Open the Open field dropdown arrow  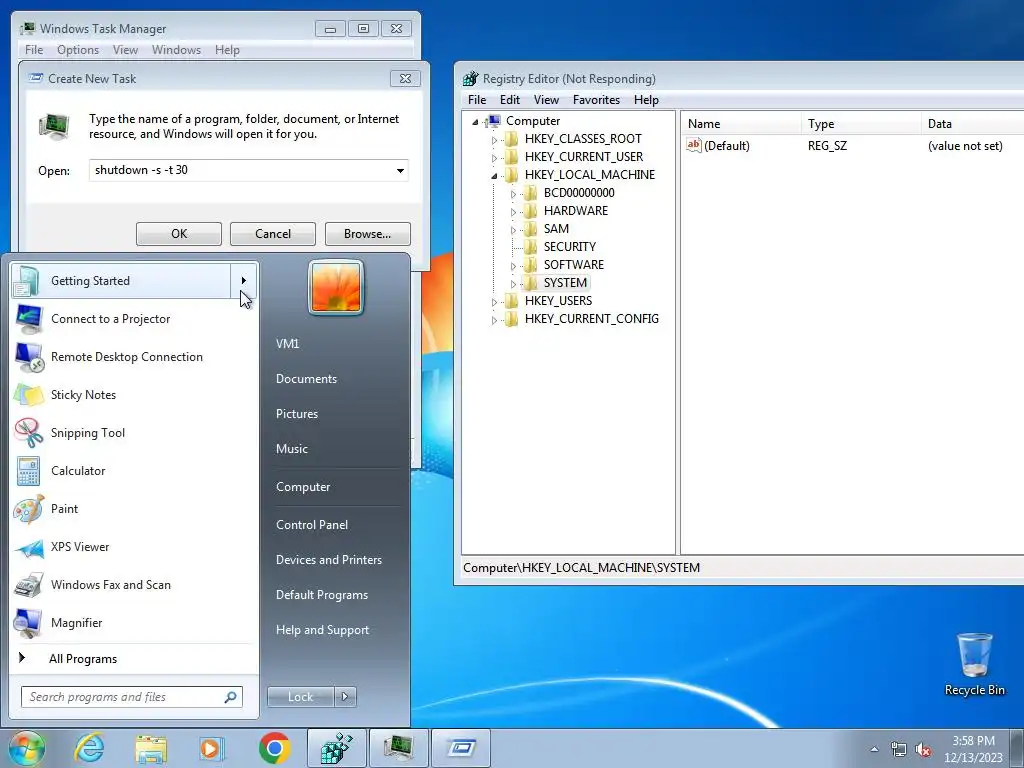click(400, 170)
